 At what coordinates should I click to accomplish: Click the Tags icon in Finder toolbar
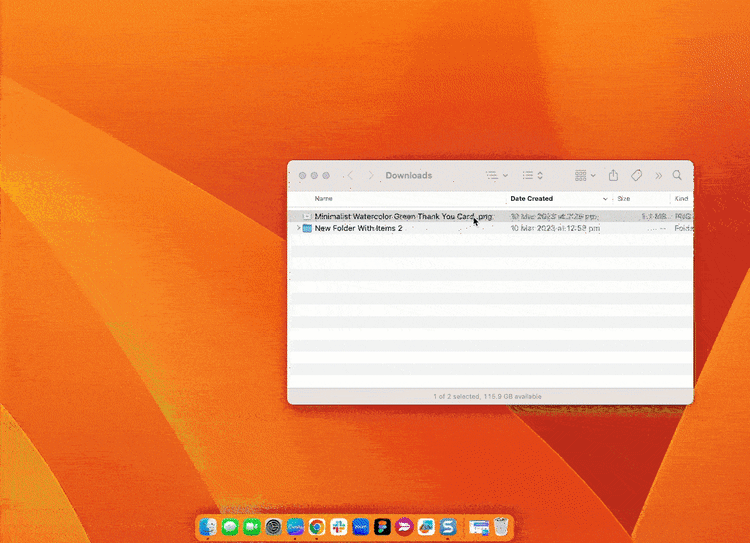tap(636, 176)
